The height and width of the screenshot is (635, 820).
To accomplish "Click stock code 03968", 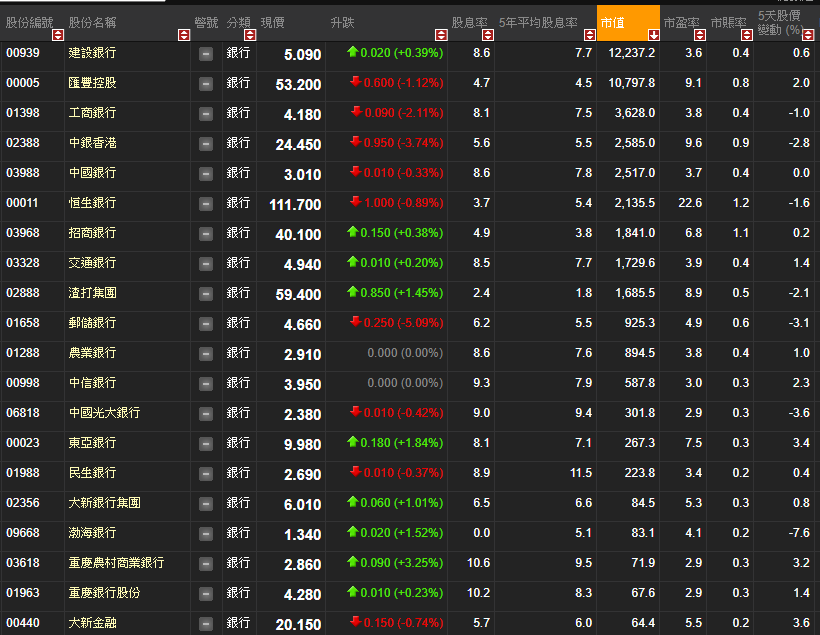I will [22, 233].
